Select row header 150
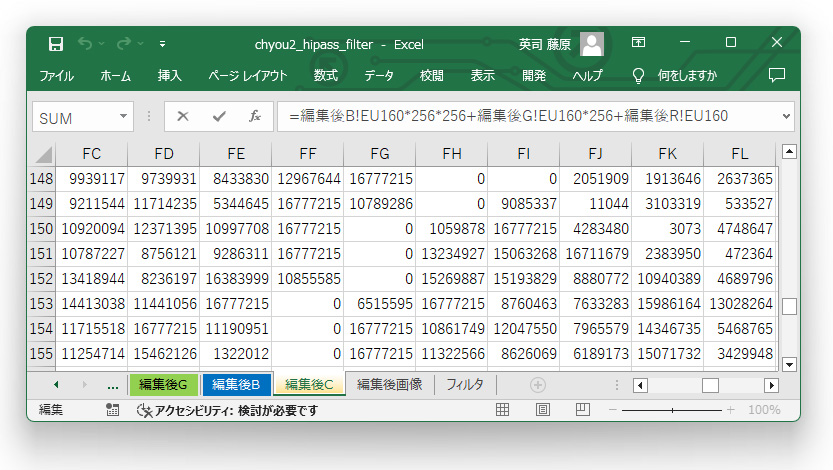The width and height of the screenshot is (833, 470). pyautogui.click(x=41, y=229)
